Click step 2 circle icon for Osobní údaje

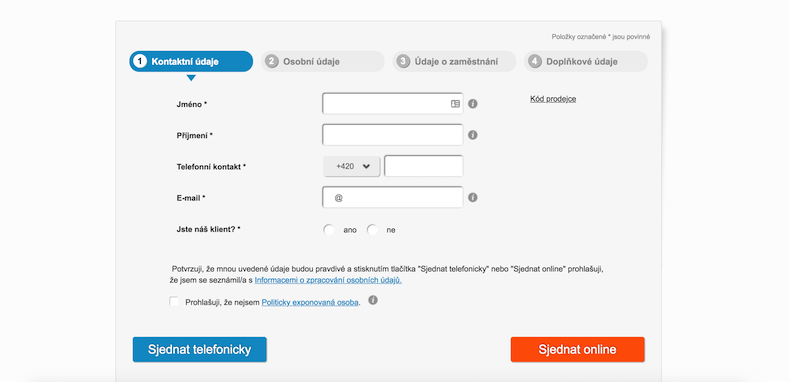[x=272, y=61]
